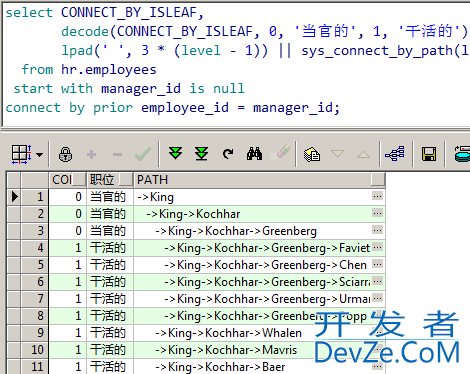Select row number 10 header
This screenshot has width=470, height=374.
[35, 350]
